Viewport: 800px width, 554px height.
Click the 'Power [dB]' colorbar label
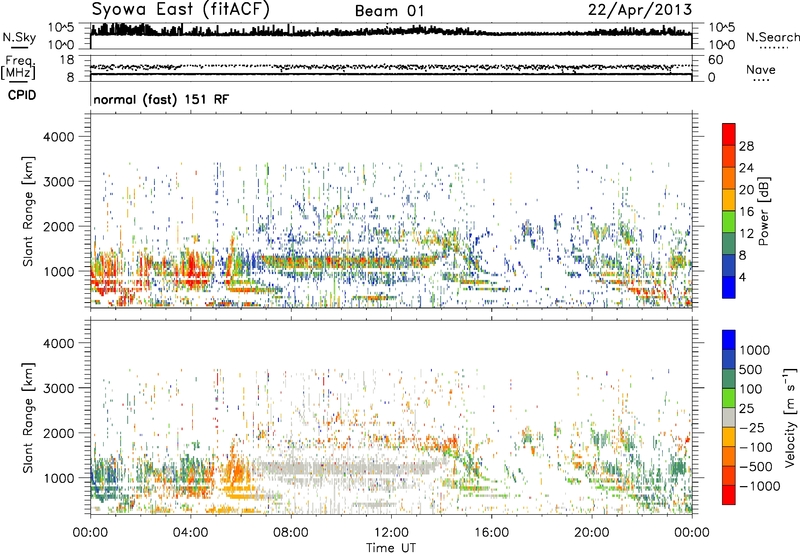pyautogui.click(x=763, y=211)
